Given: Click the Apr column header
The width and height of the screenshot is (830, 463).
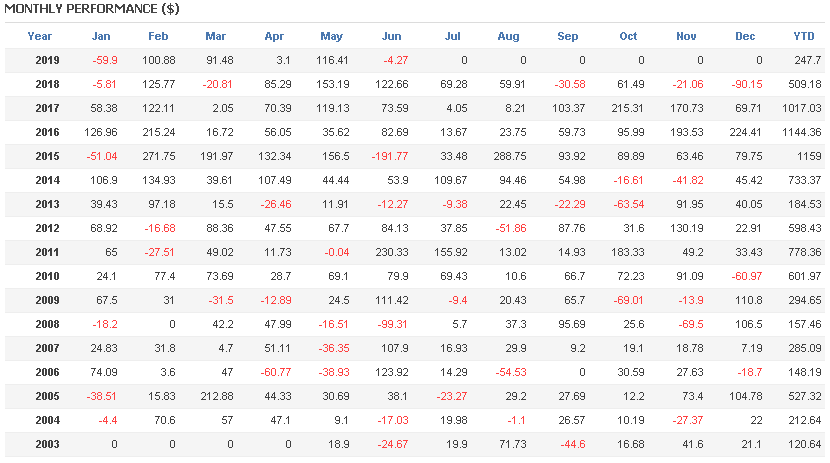Looking at the screenshot, I should tap(274, 36).
